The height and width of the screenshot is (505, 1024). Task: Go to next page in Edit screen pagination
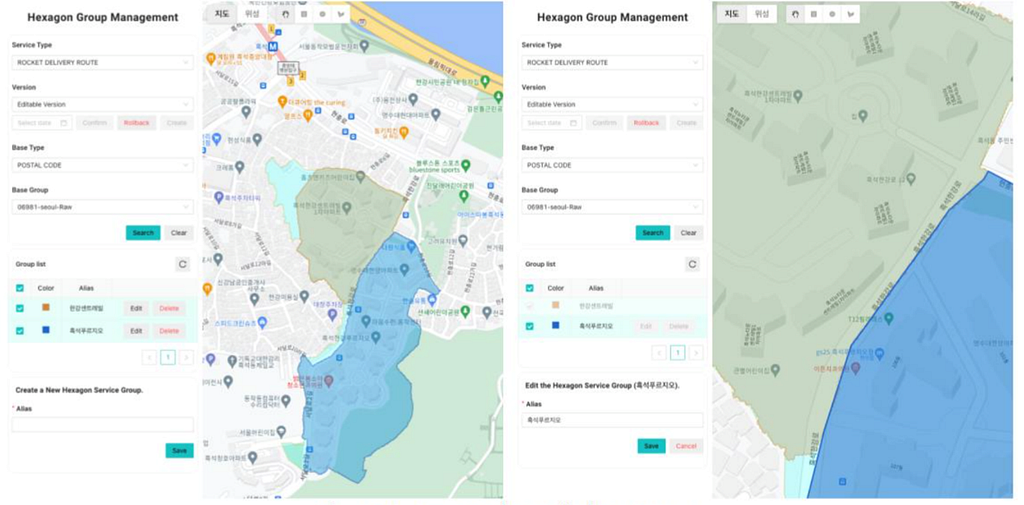point(696,353)
